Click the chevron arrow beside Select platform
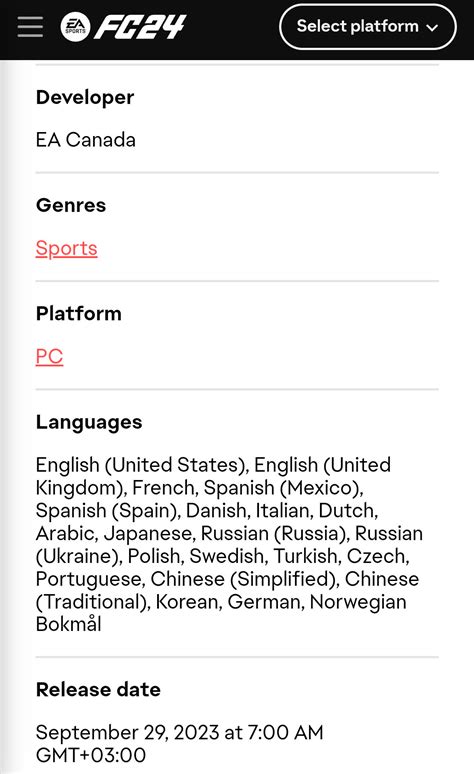The width and height of the screenshot is (474, 774). [x=432, y=28]
